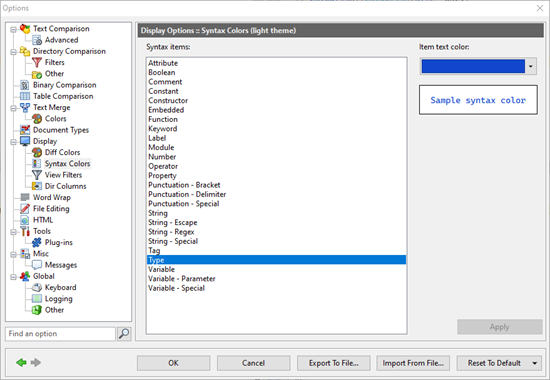Open the Reset To Default dropdown arrow

(535, 363)
